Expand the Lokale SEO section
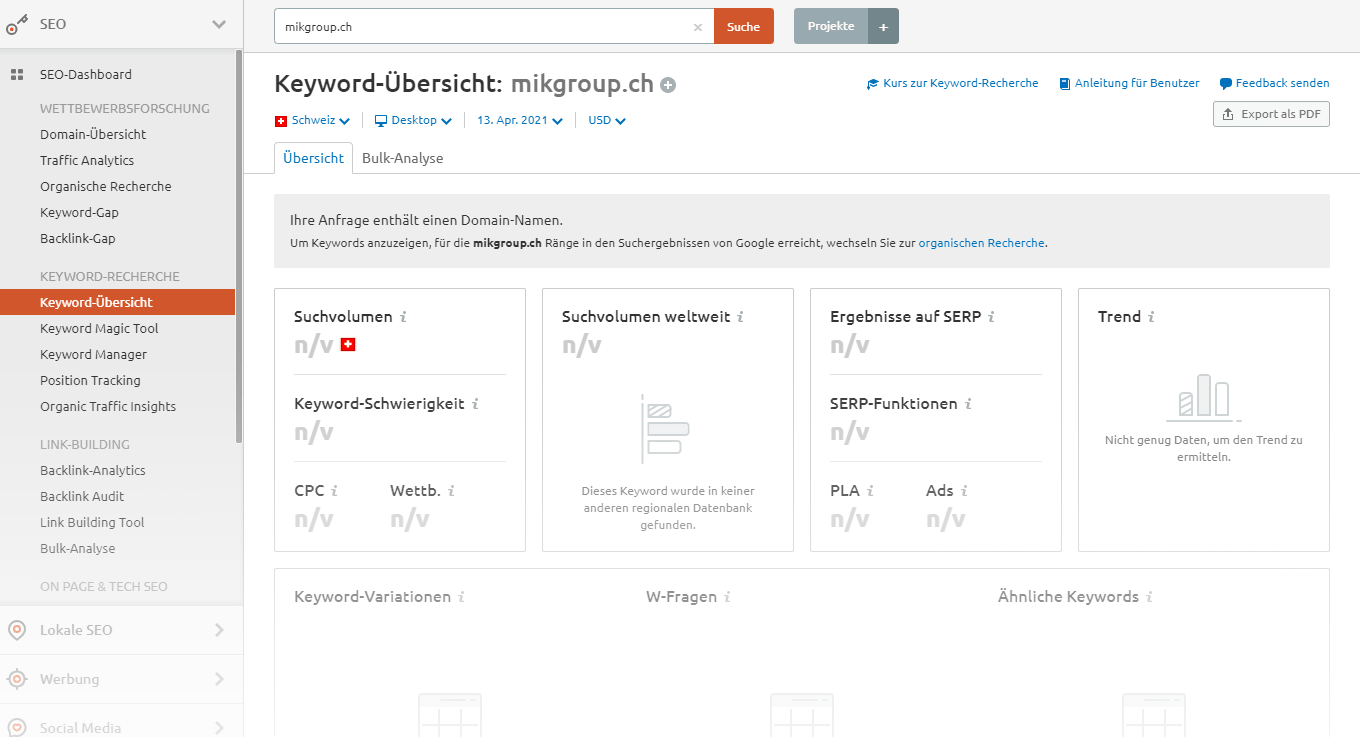The height and width of the screenshot is (737, 1360). point(219,631)
